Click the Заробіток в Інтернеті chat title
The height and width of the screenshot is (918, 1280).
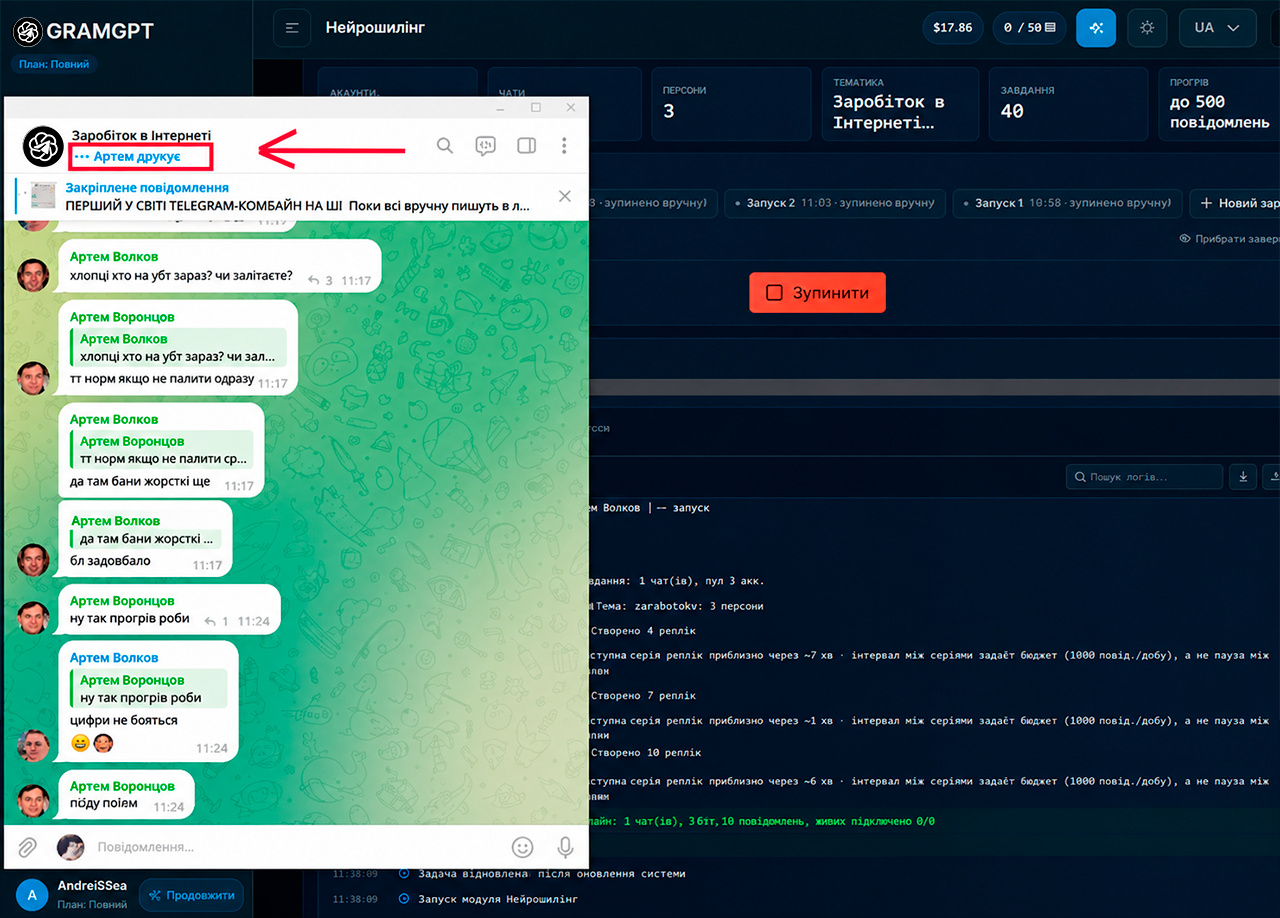point(141,135)
